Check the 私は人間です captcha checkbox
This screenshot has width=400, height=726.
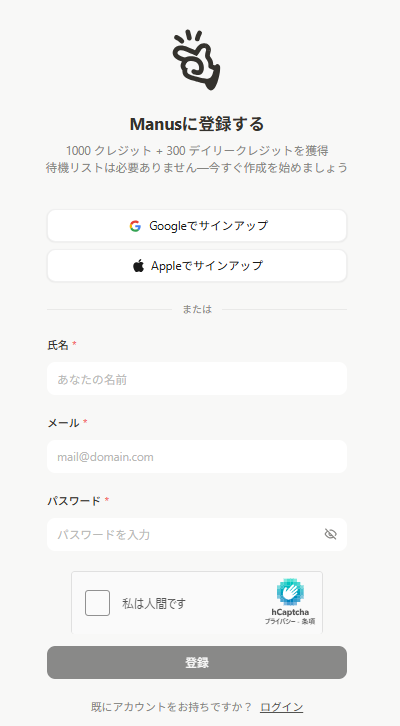pos(97,603)
